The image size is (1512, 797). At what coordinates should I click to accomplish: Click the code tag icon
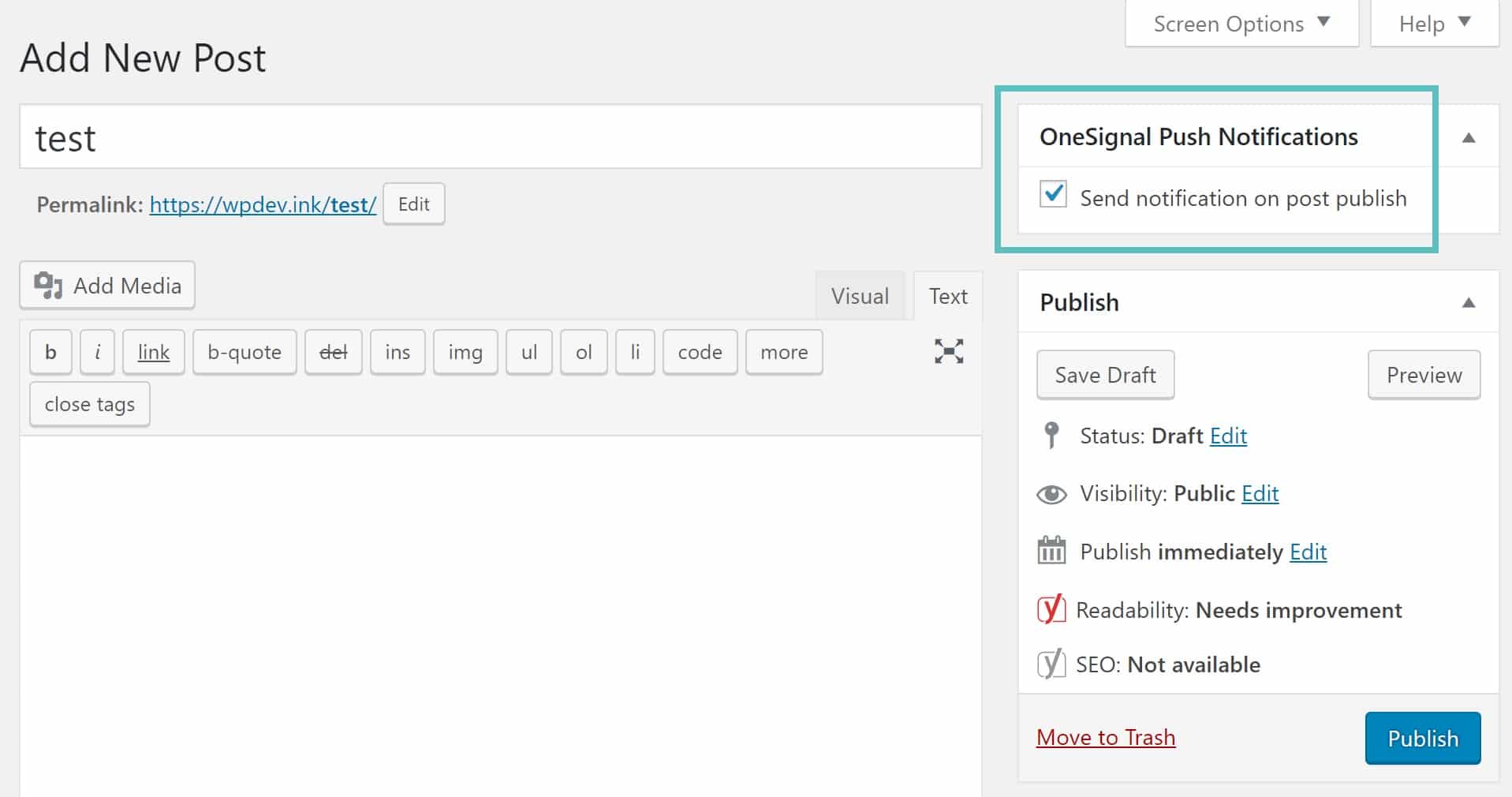[699, 352]
